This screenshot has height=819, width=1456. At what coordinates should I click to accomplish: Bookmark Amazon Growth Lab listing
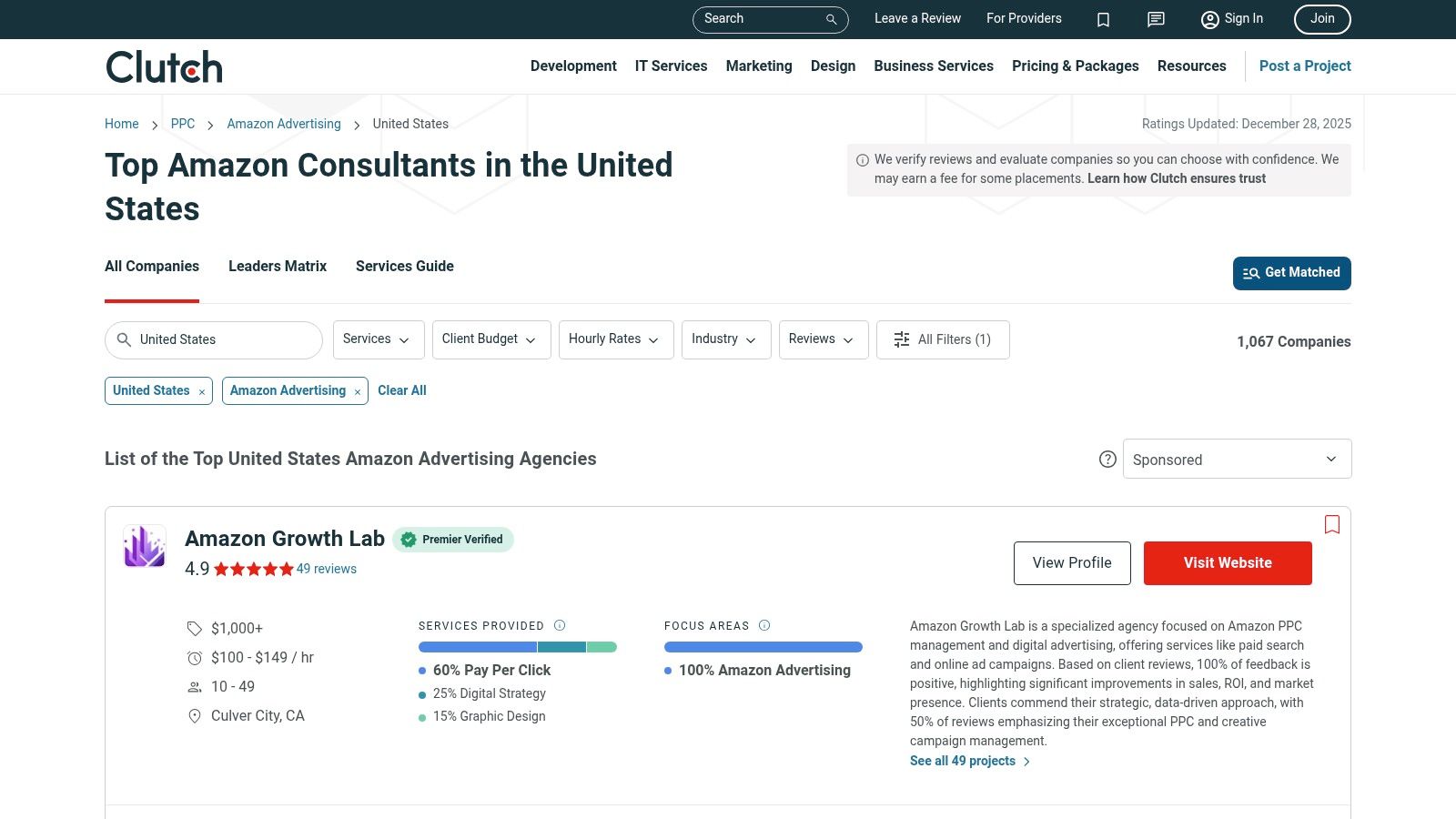coord(1332,524)
